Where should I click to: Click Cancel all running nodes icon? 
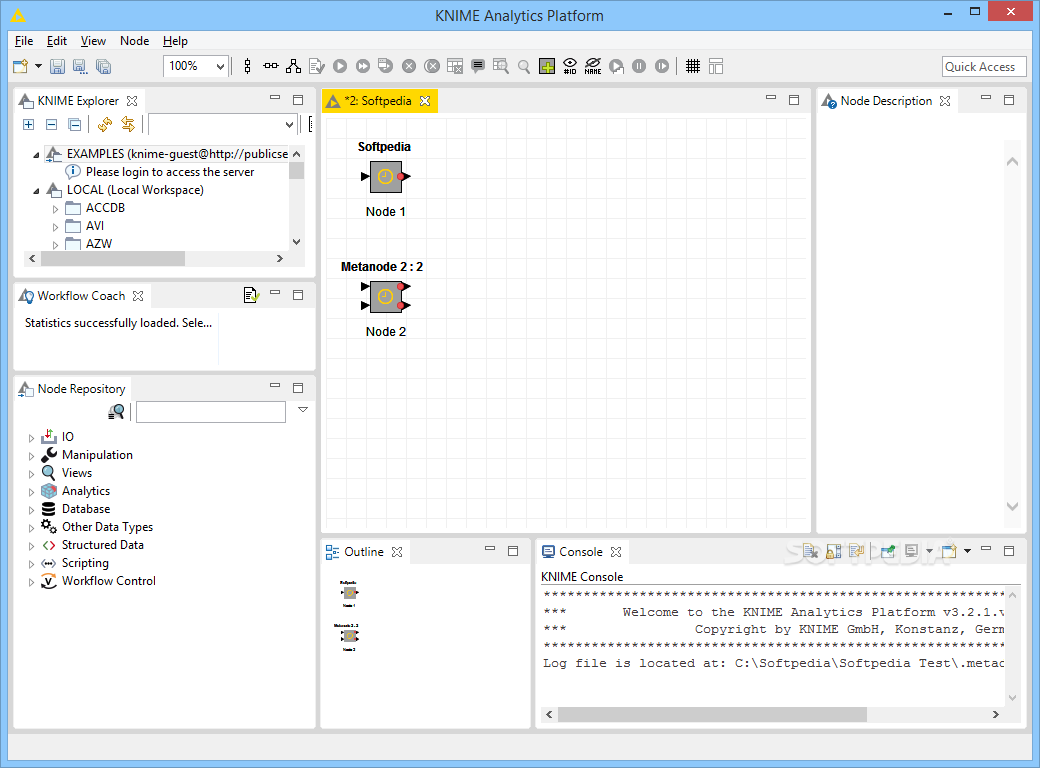(432, 66)
